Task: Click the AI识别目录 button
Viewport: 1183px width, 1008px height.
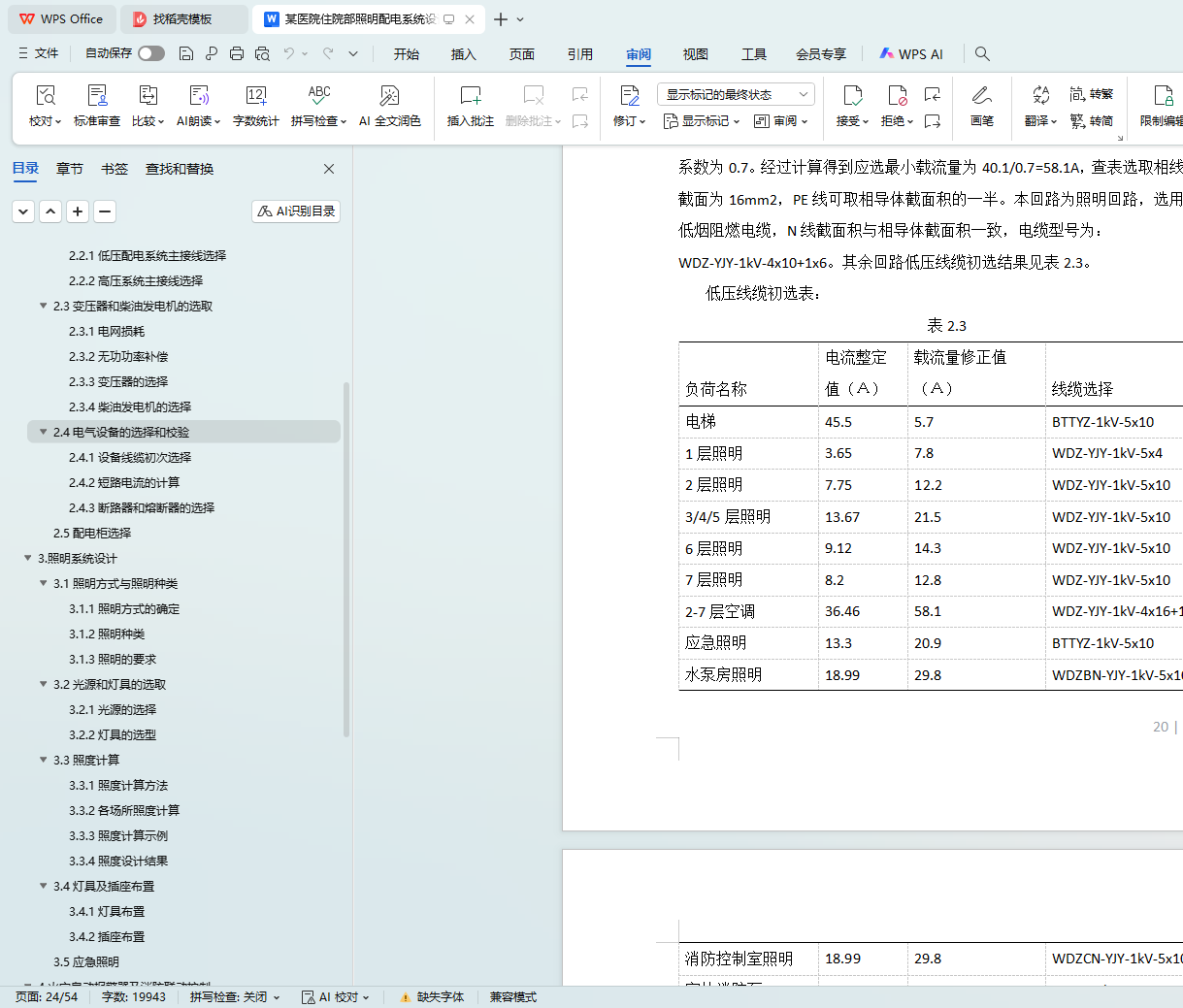Action: (296, 211)
